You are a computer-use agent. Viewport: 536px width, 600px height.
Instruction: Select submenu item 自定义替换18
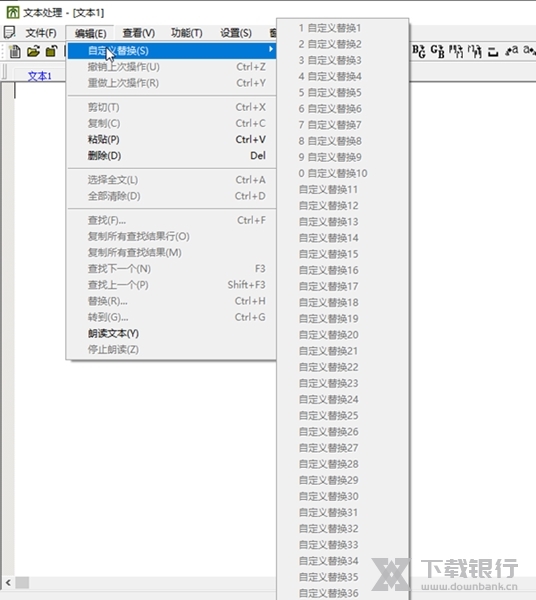pyautogui.click(x=343, y=302)
